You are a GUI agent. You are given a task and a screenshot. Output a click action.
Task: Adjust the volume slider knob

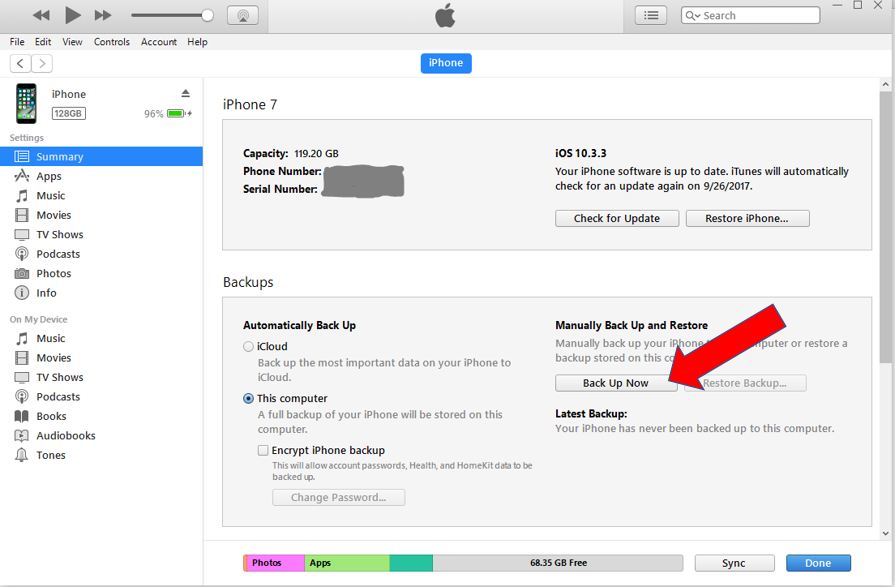pos(208,15)
